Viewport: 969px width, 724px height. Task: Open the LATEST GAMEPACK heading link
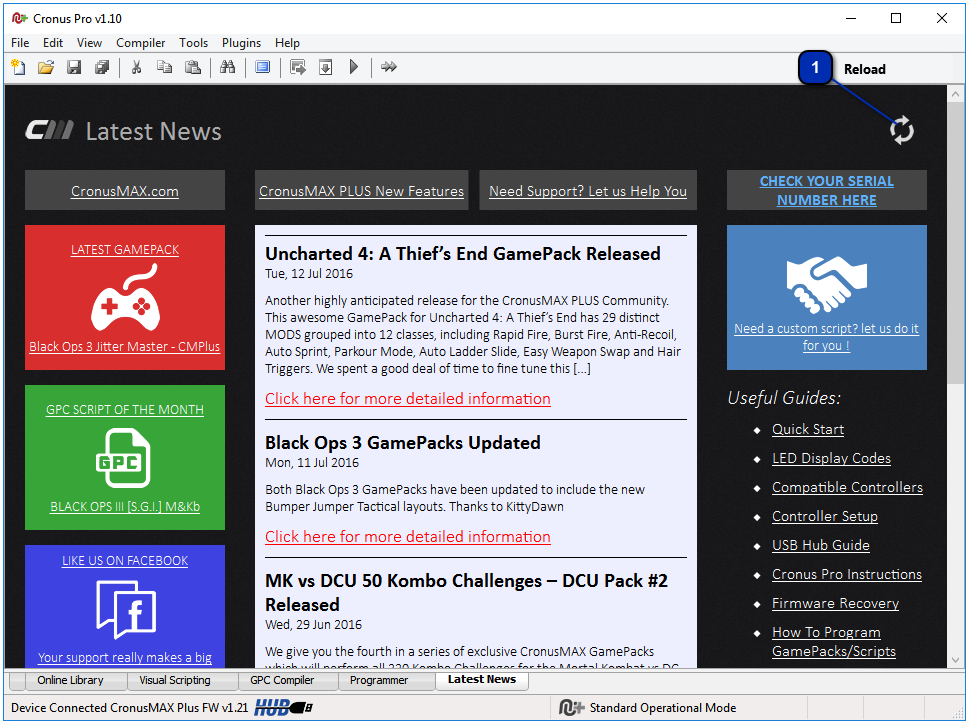pos(125,250)
